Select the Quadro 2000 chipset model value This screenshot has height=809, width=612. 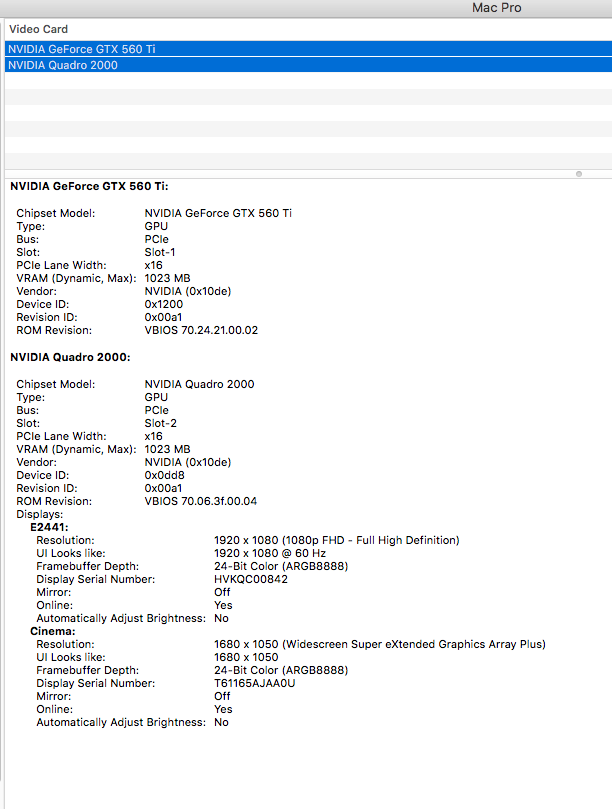[x=199, y=384]
